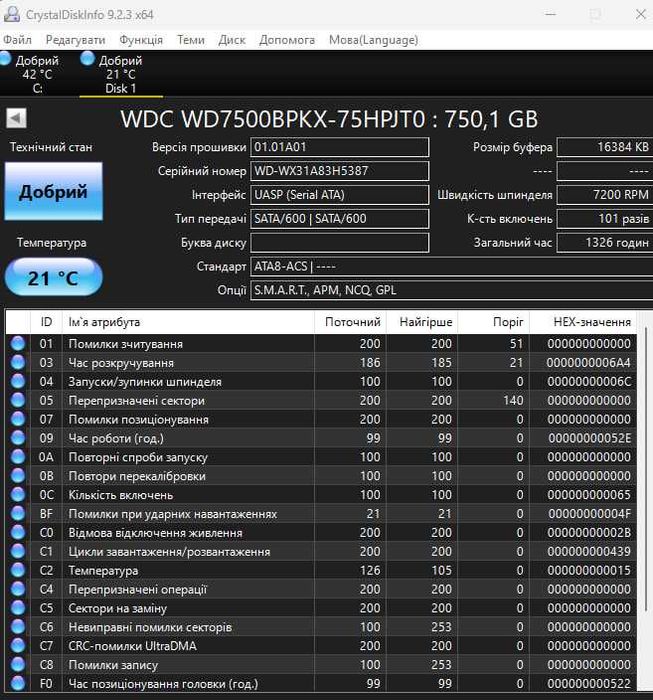
Task: Click HEX value 000000000522
Action: point(589,683)
